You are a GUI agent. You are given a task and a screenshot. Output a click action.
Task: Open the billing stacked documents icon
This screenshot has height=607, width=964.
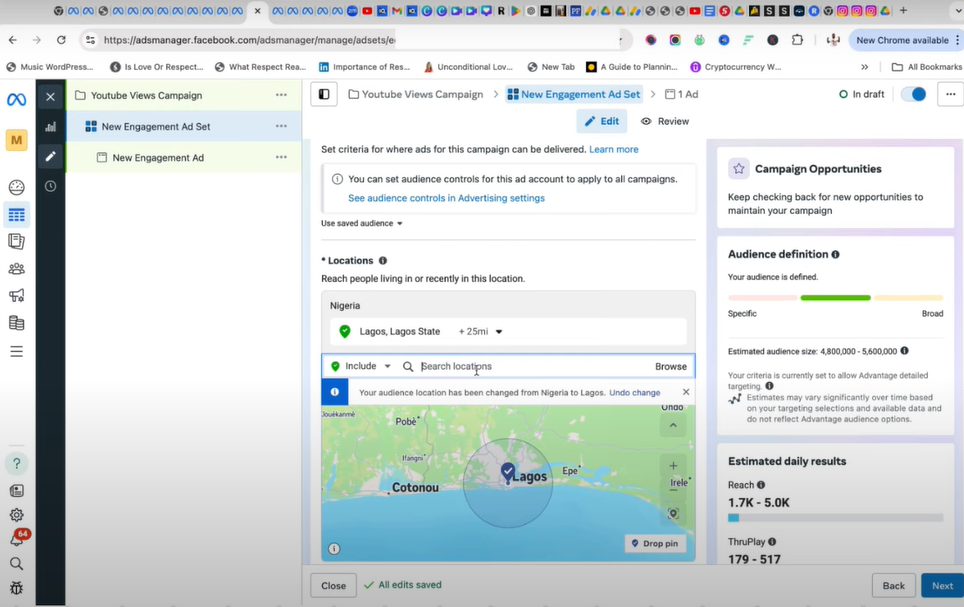pos(17,322)
